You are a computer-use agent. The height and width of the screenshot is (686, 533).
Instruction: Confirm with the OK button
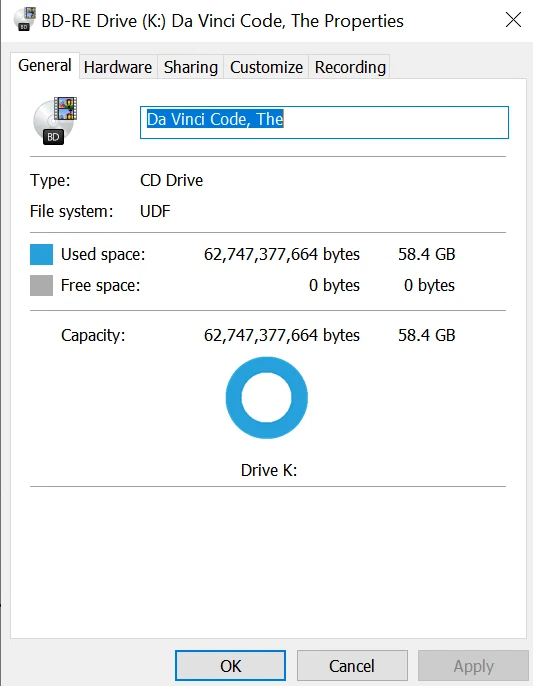point(230,666)
